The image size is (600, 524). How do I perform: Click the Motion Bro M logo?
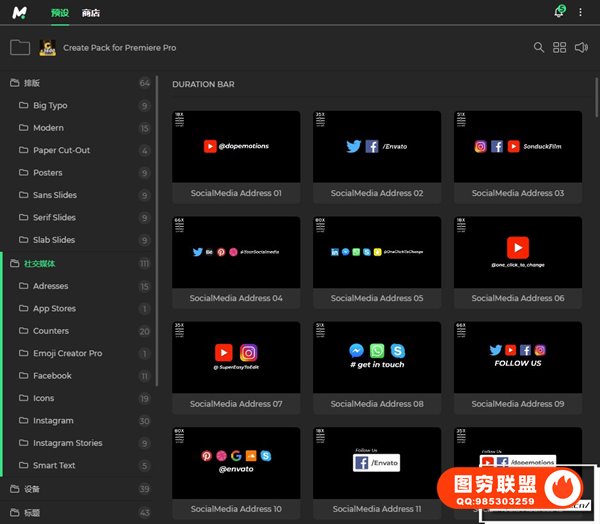[x=19, y=12]
